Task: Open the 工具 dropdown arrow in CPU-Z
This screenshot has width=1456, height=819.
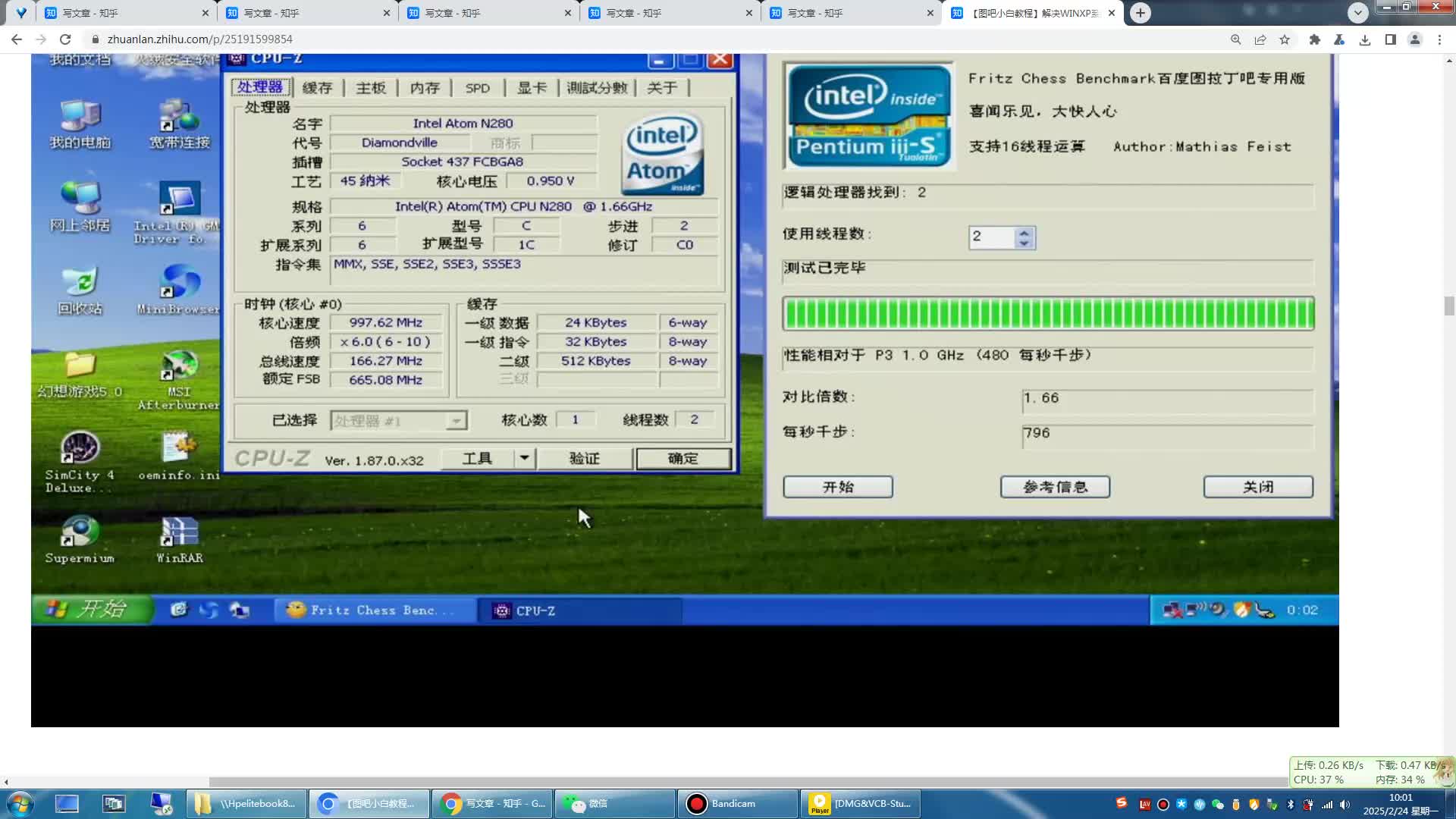Action: (524, 458)
